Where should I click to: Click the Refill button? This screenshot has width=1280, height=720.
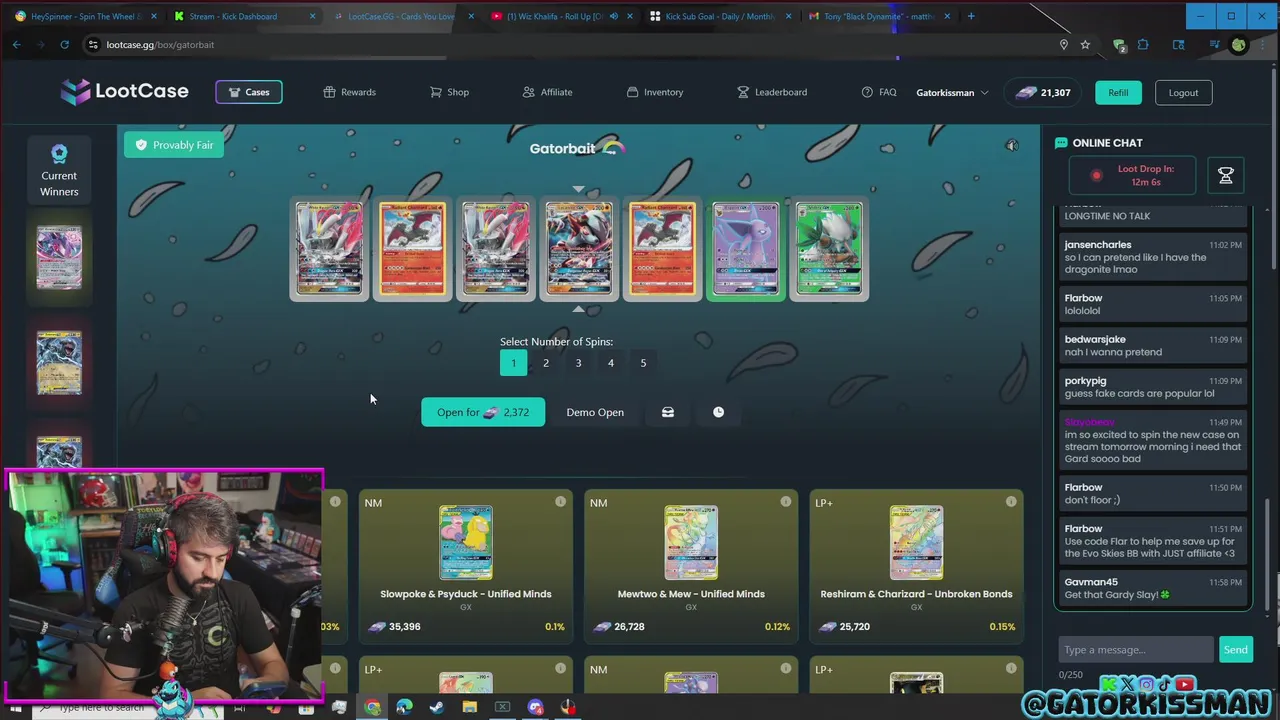coord(1118,93)
